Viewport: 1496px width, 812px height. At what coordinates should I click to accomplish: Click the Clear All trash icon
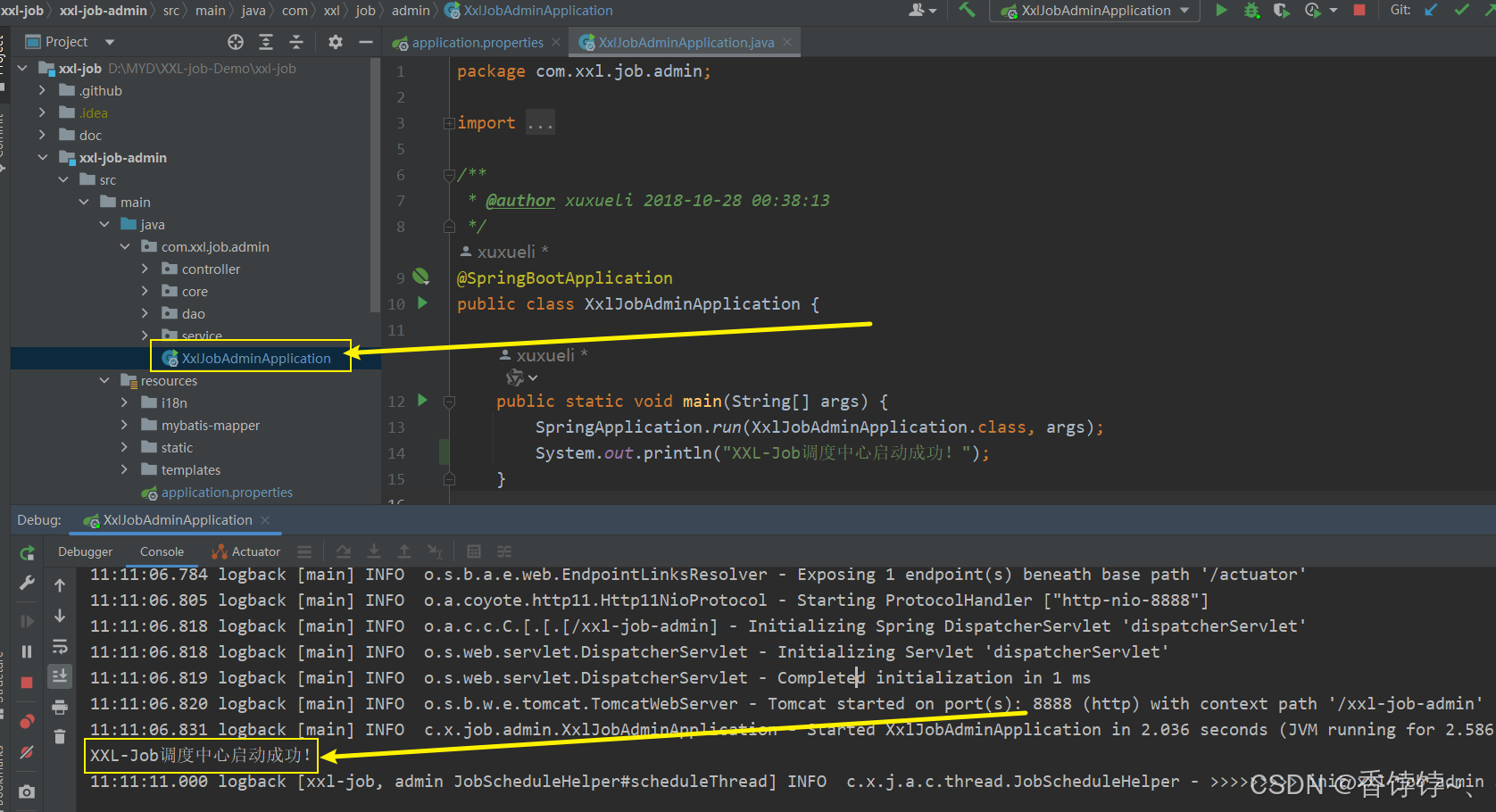tap(60, 737)
